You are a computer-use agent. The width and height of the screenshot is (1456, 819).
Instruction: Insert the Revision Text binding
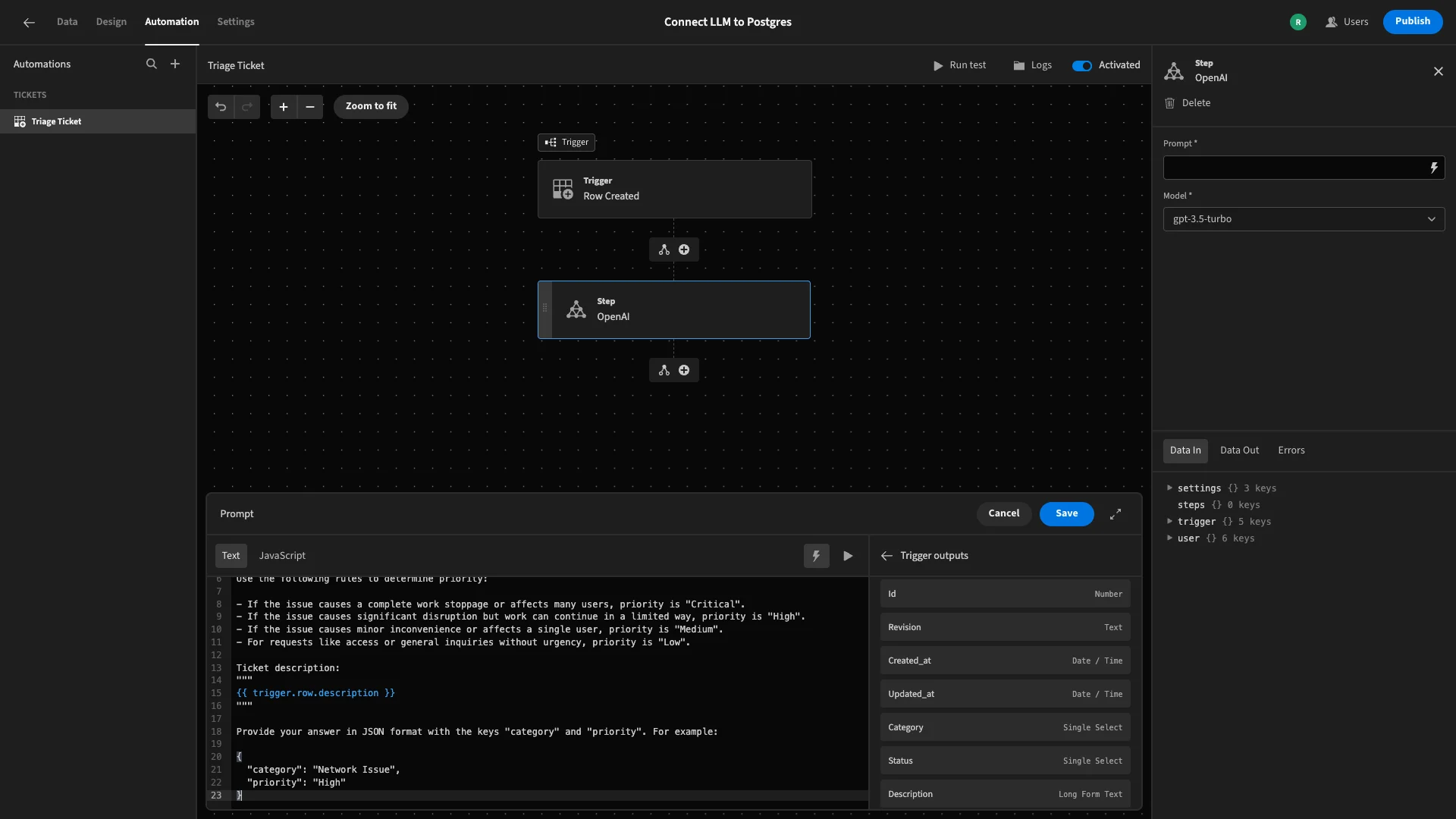tap(1005, 627)
